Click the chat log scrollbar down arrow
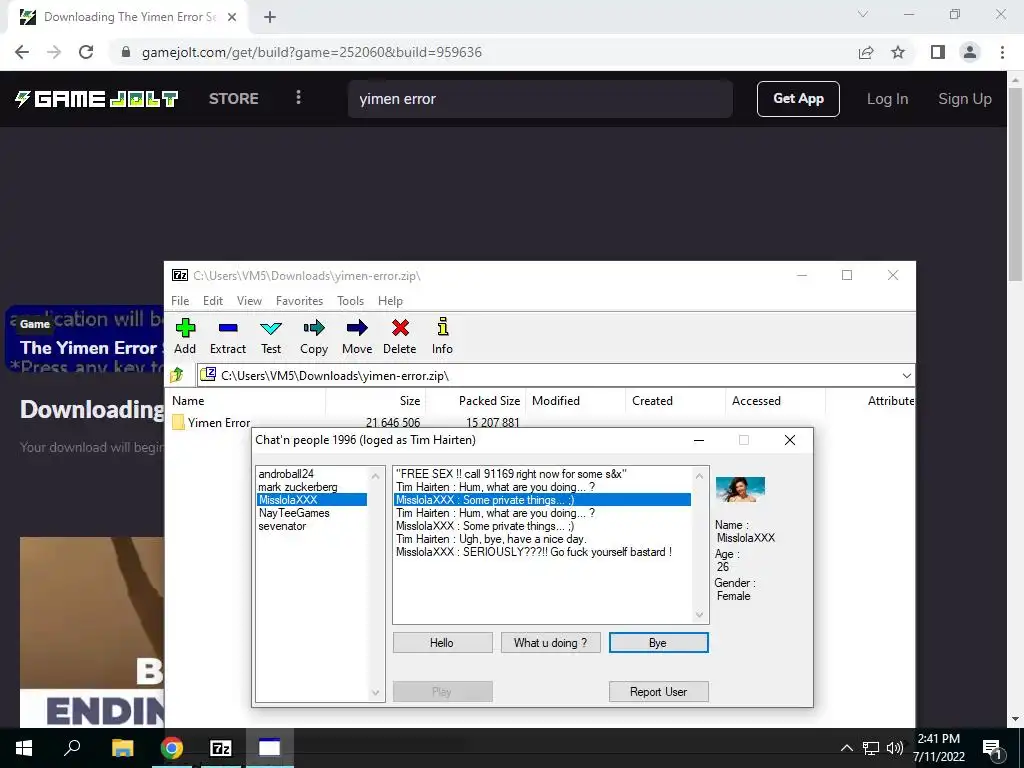 pos(699,615)
